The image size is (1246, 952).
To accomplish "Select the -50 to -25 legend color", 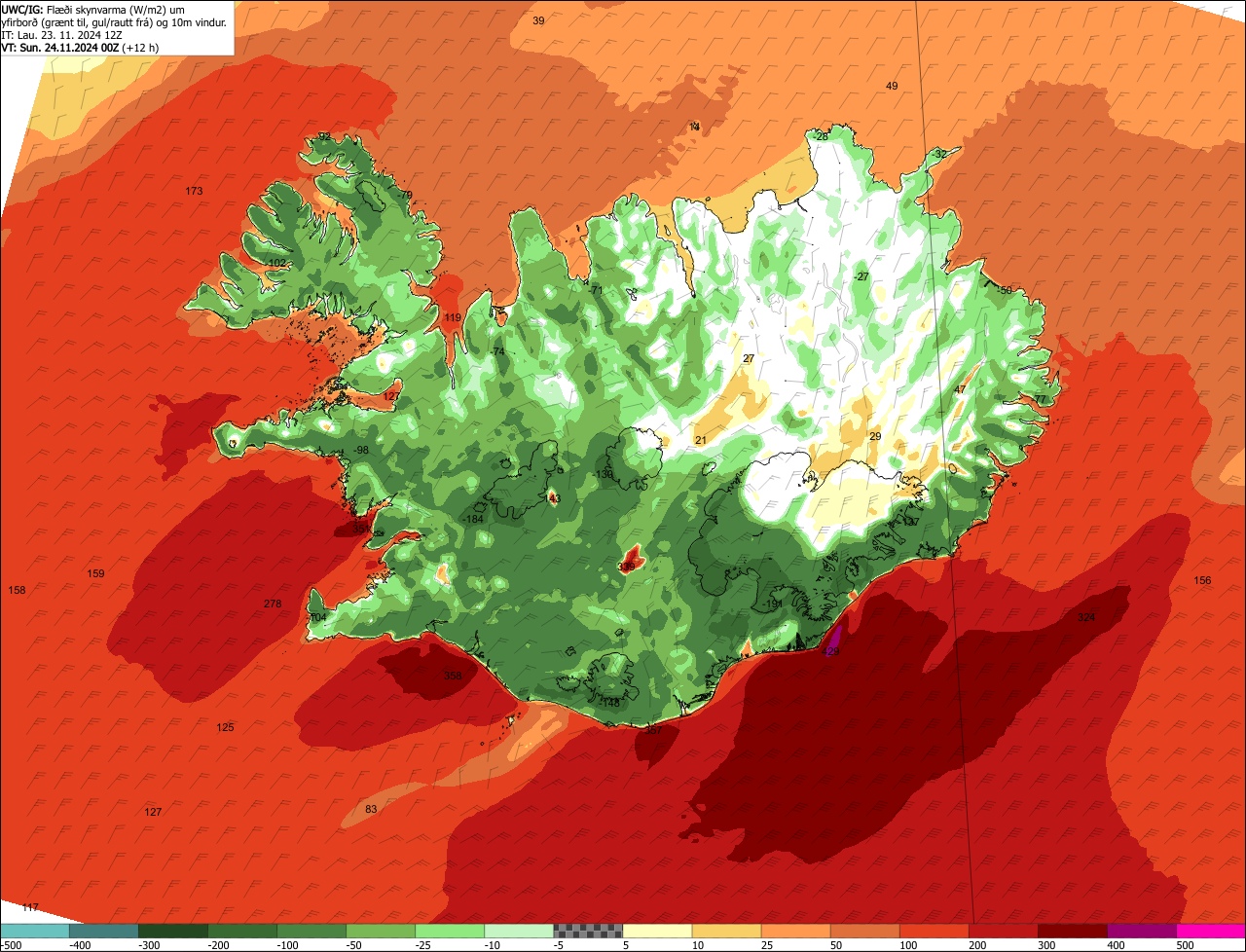I will point(381,931).
